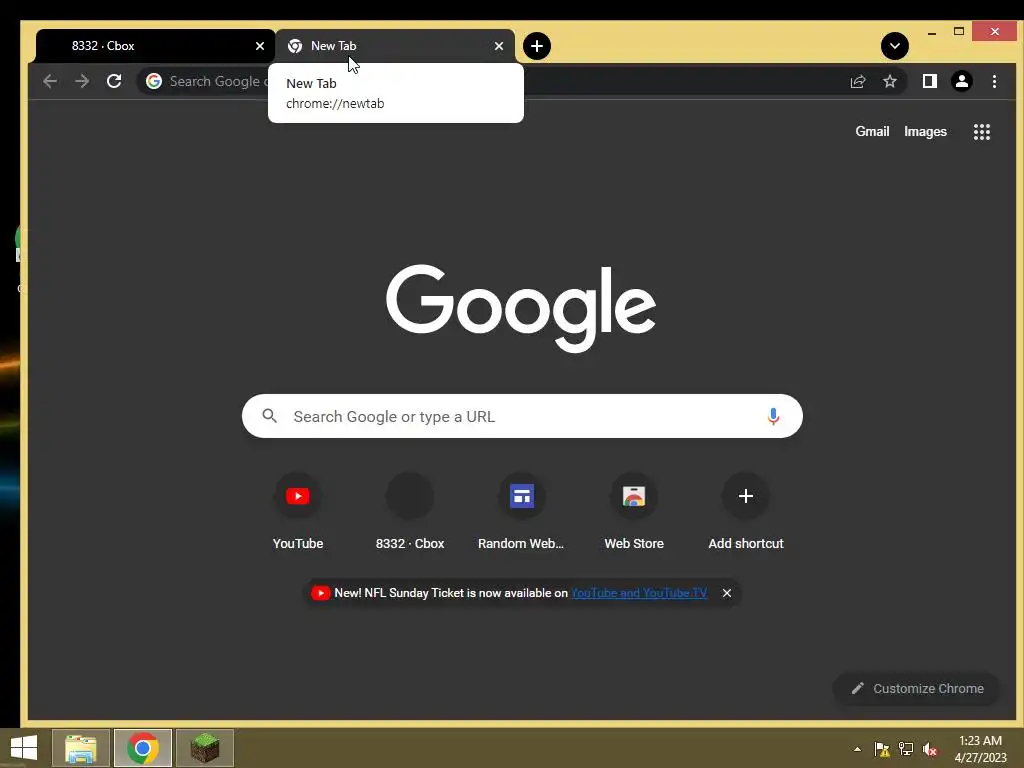The width and height of the screenshot is (1024, 768).
Task: Open the network tray icon
Action: [x=906, y=749]
